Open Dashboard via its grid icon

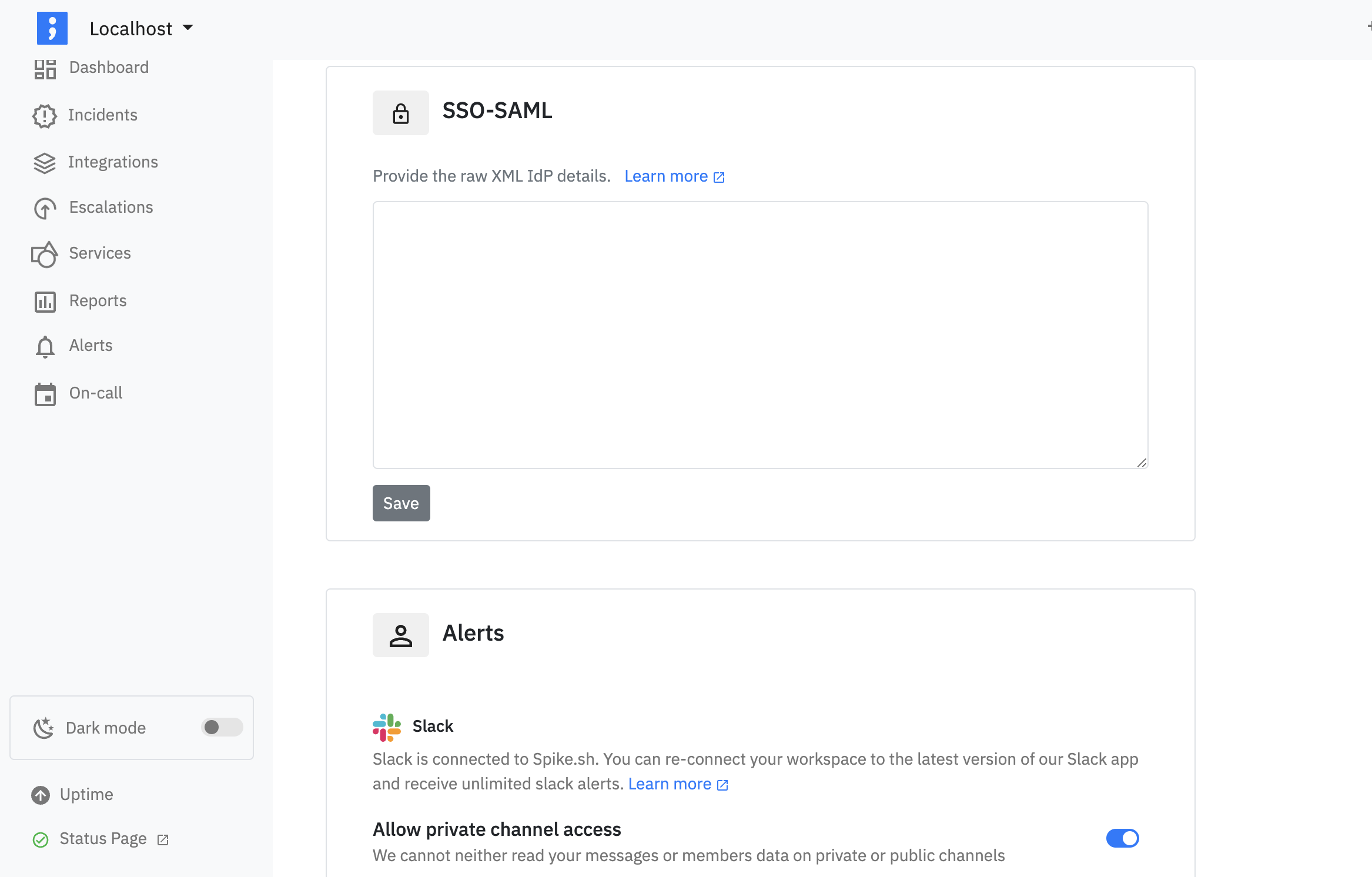[x=45, y=69]
